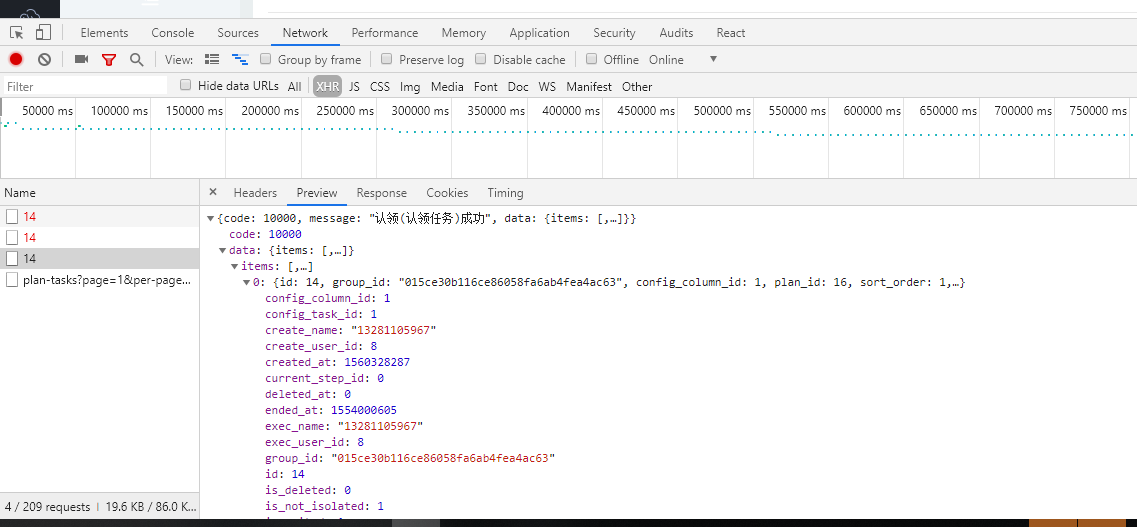Select the plan-tasks request entry
Screen dimensions: 1137x527
click(105, 280)
